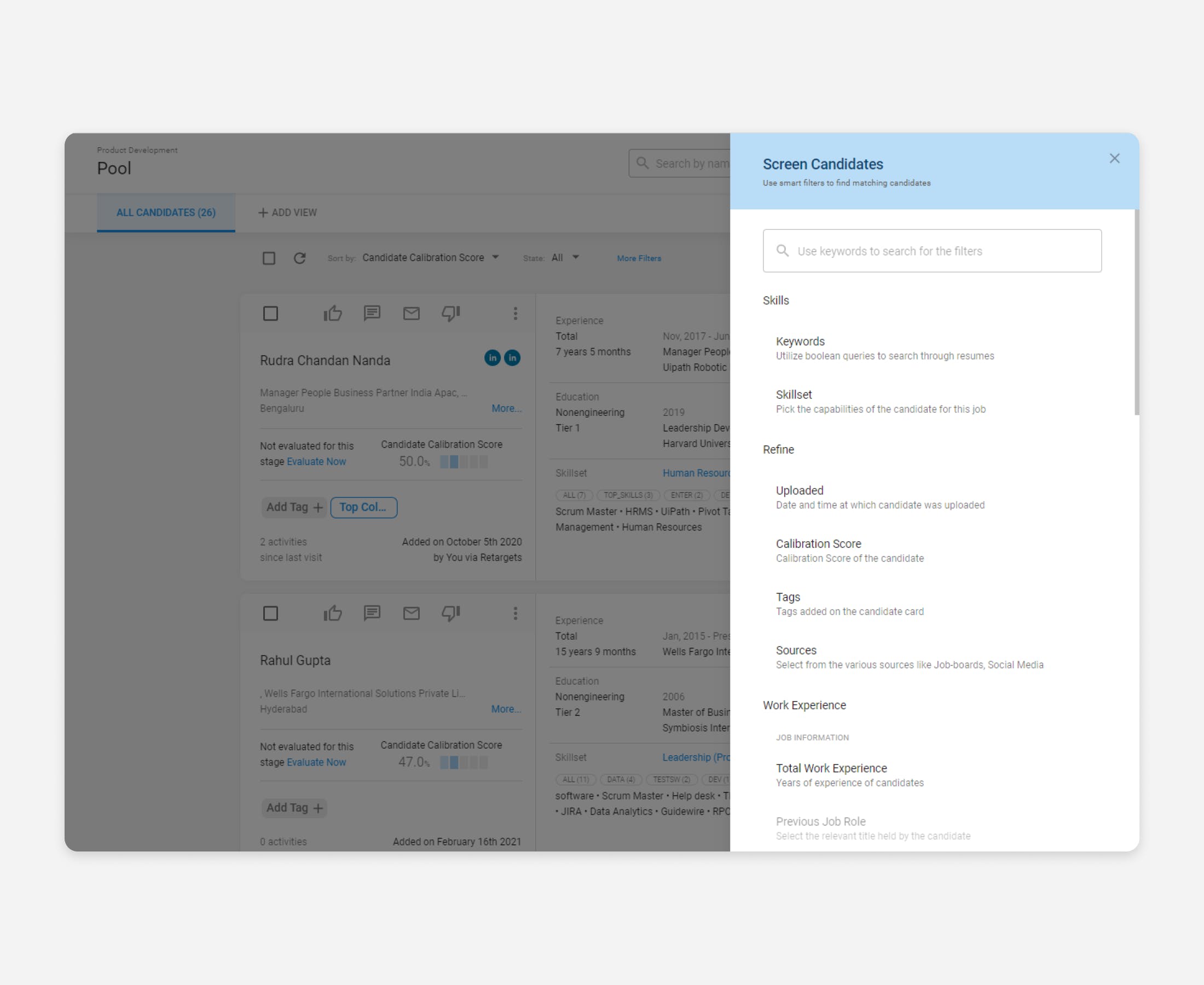The image size is (1204, 985).
Task: Click first LinkedIn icon beside Rudra Chandan Nanda
Action: pos(493,358)
